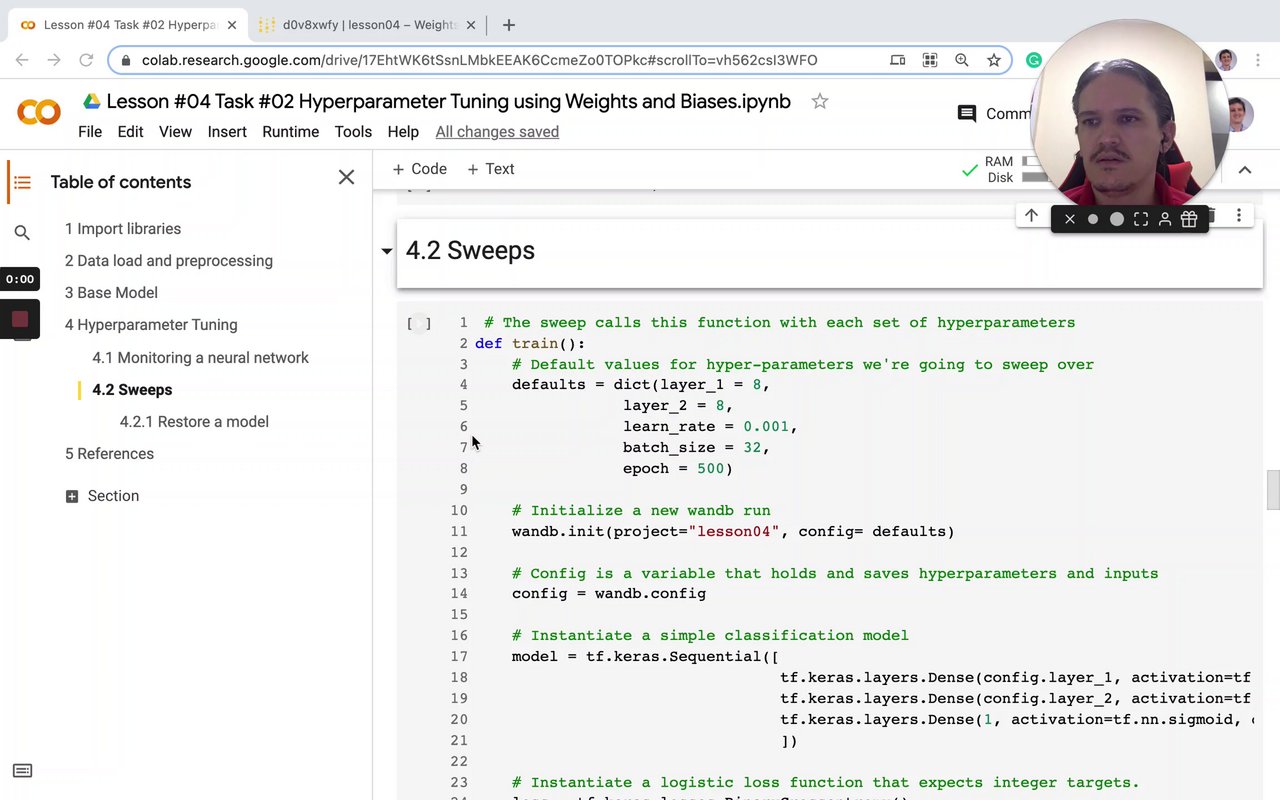Click the table of contents list icon
The image size is (1280, 800).
[22, 182]
